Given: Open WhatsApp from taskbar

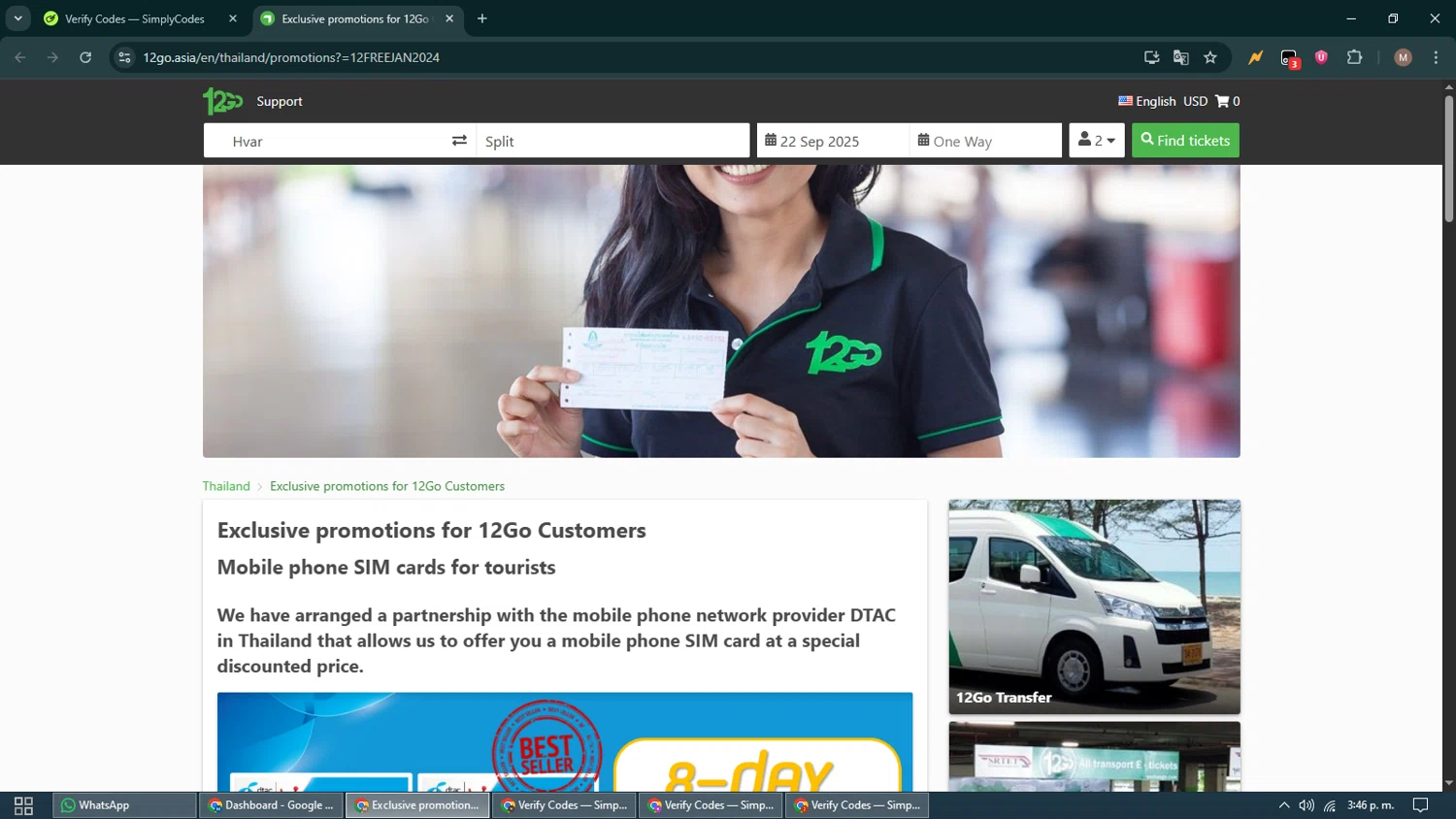Looking at the screenshot, I should coord(124,805).
